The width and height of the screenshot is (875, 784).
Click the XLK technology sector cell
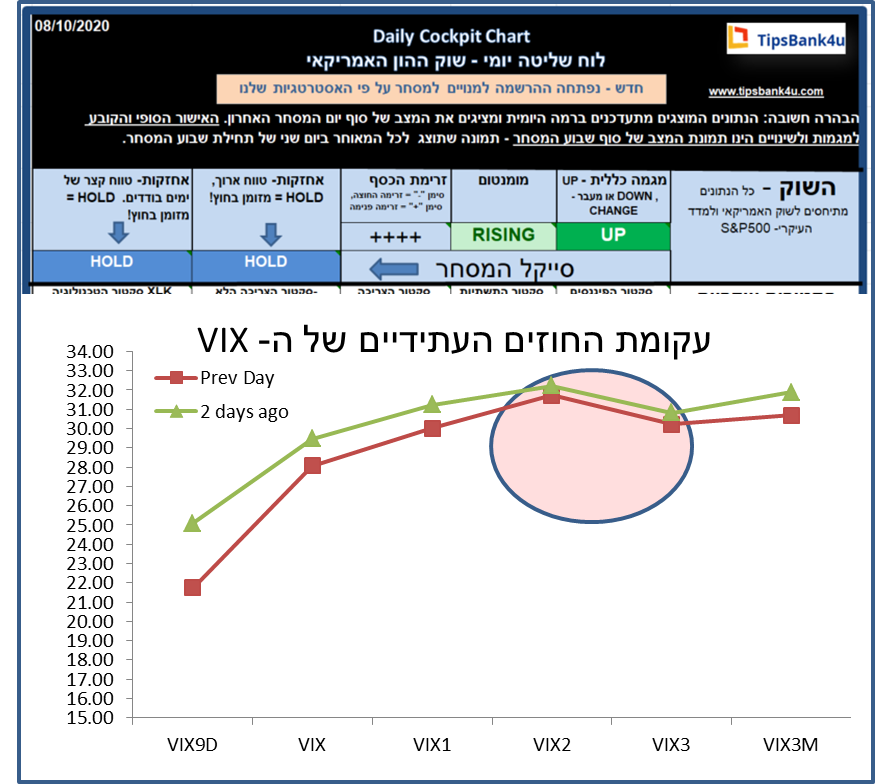[112, 290]
